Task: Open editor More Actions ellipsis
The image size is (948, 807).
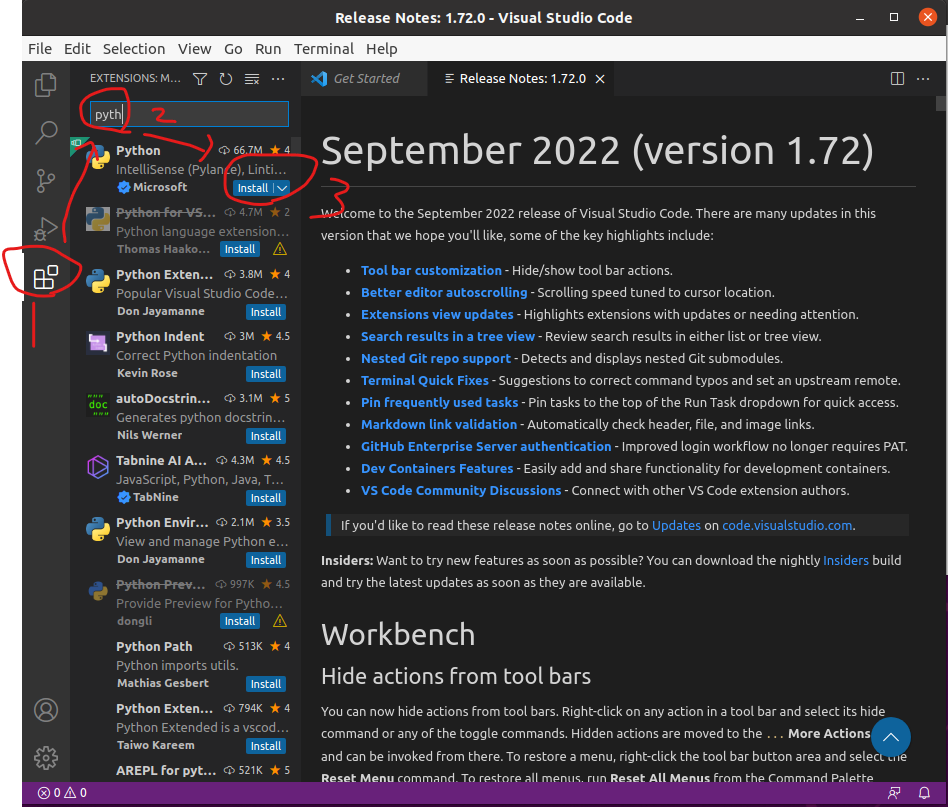Action: coord(923,79)
